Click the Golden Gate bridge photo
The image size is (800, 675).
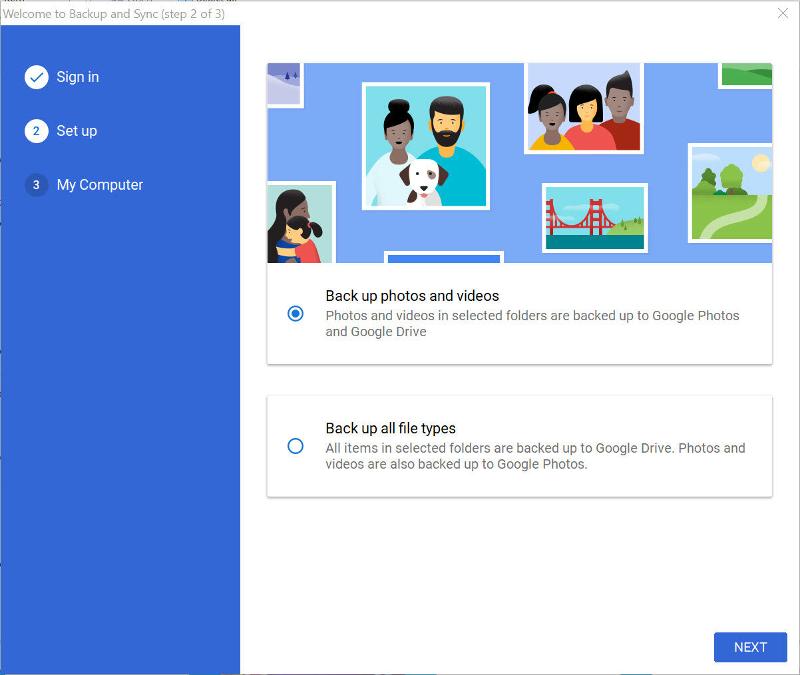(x=594, y=218)
